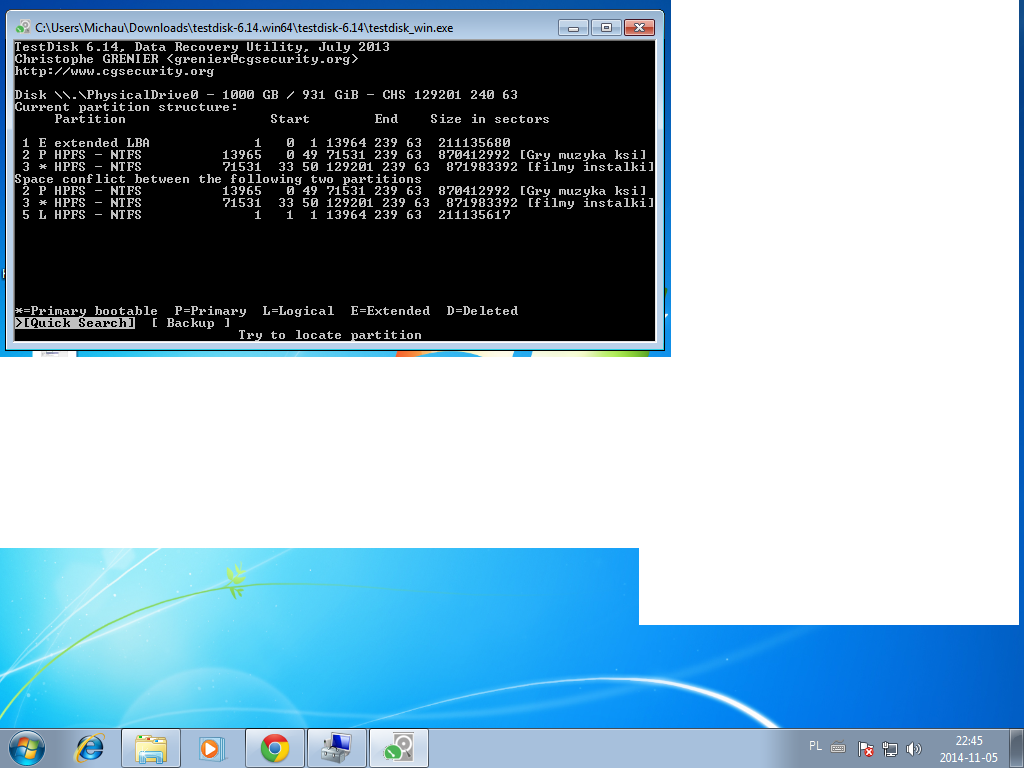Select the Quick Search option

pyautogui.click(x=75, y=323)
